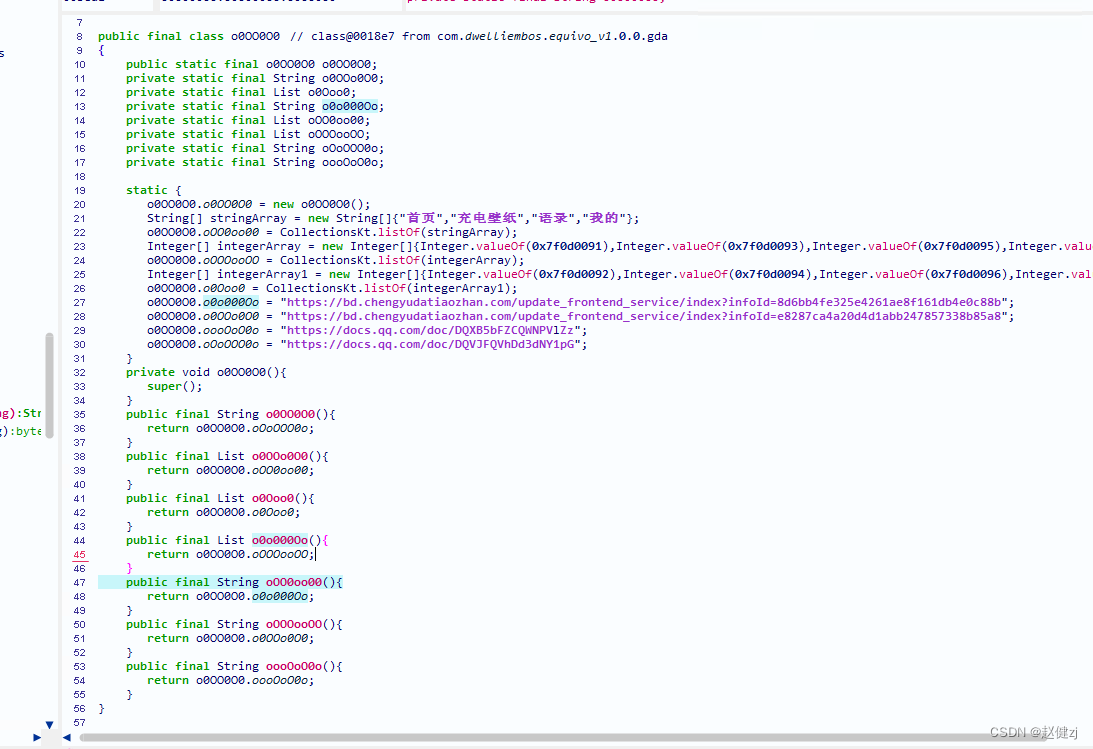Screen dimensions: 1093x749
Task: Click listOf in the line 22 CollectionsKt call
Action: tap(399, 232)
